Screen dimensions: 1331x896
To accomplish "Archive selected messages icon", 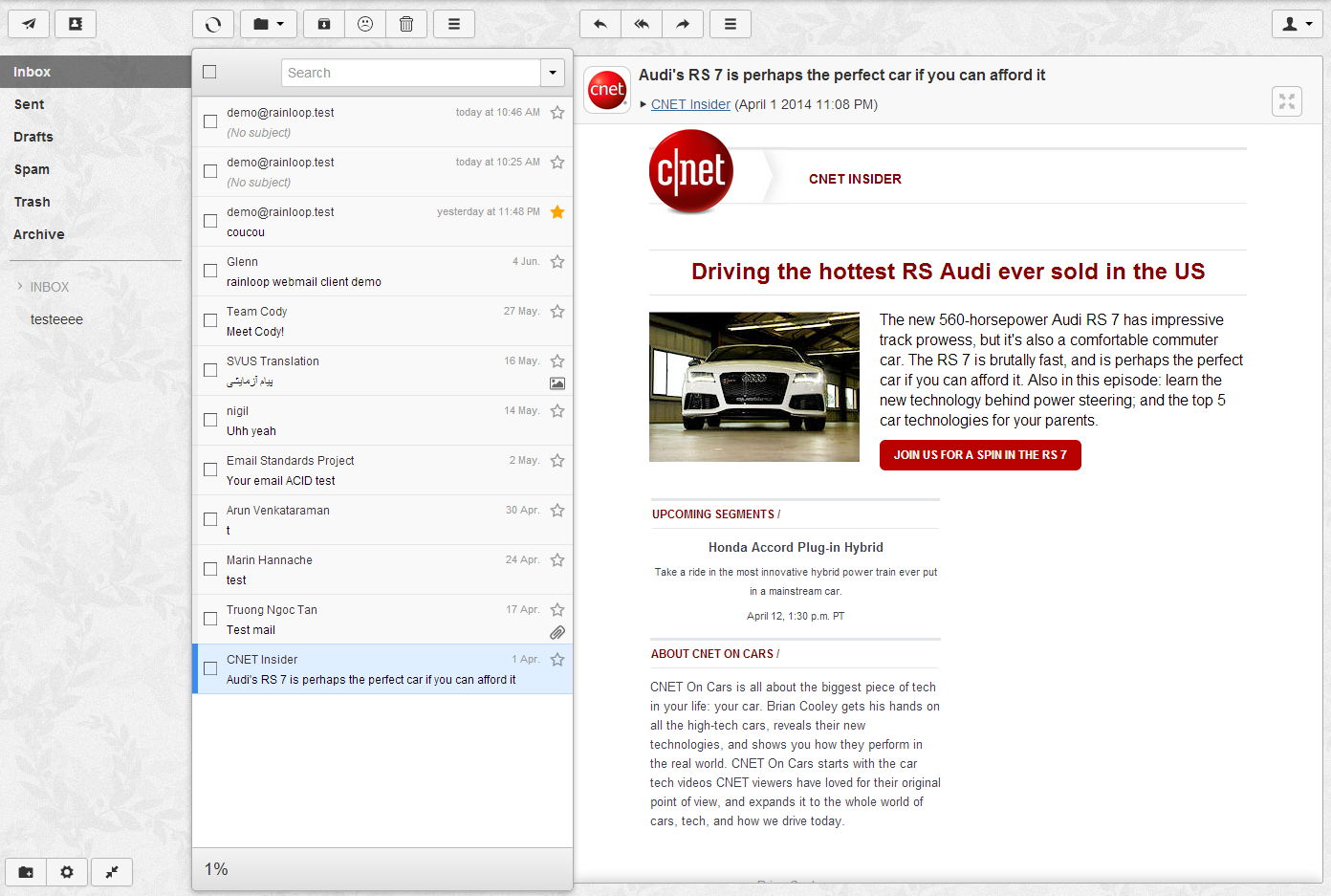I will [324, 24].
